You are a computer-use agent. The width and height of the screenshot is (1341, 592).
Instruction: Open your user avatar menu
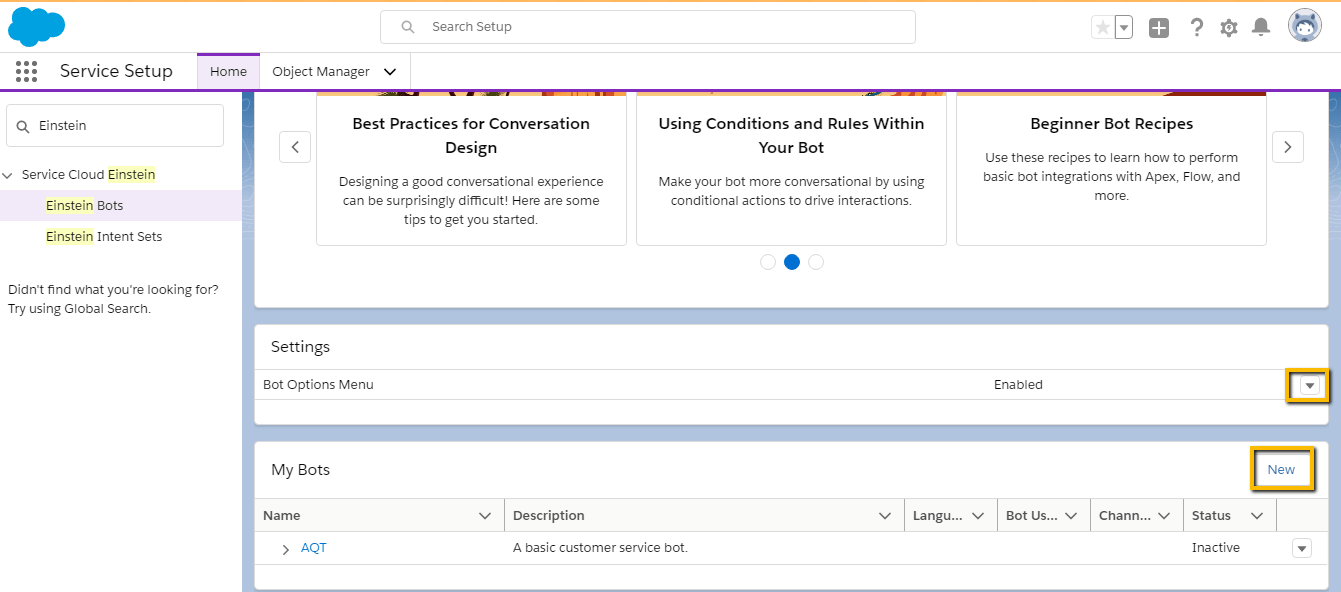click(x=1304, y=26)
